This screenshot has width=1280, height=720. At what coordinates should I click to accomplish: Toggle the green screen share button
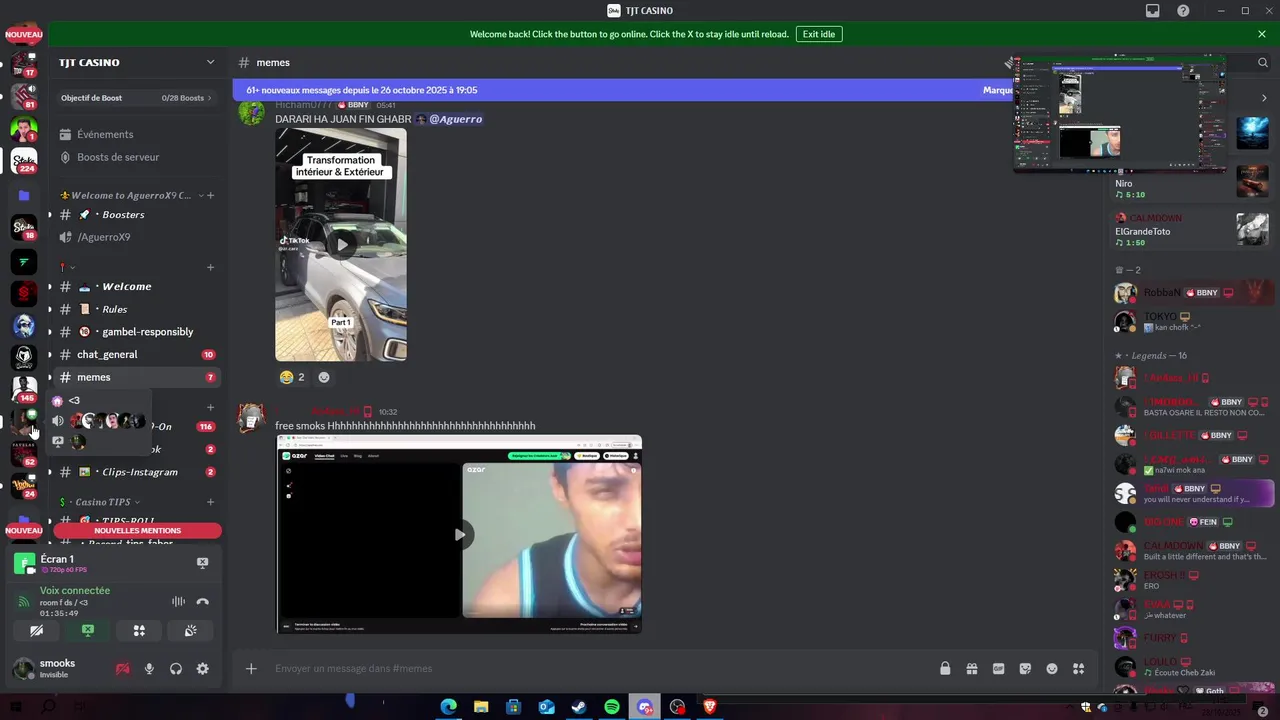tap(88, 631)
